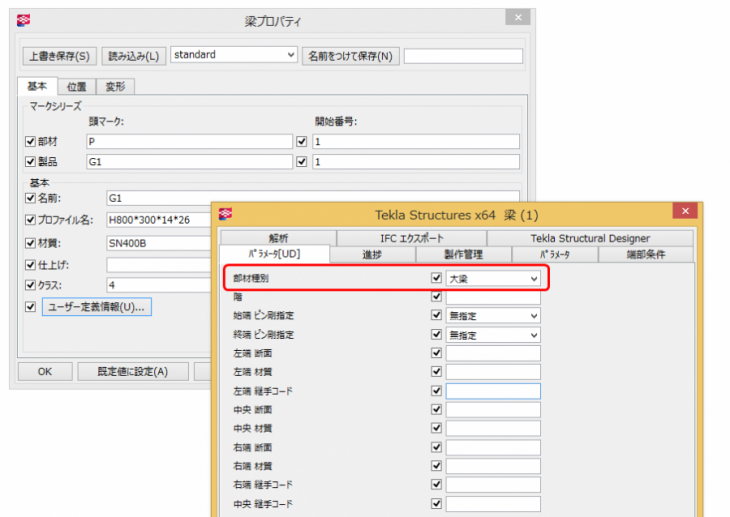
Task: Toggle the 左端 断面 checkbox
Action: (436, 353)
